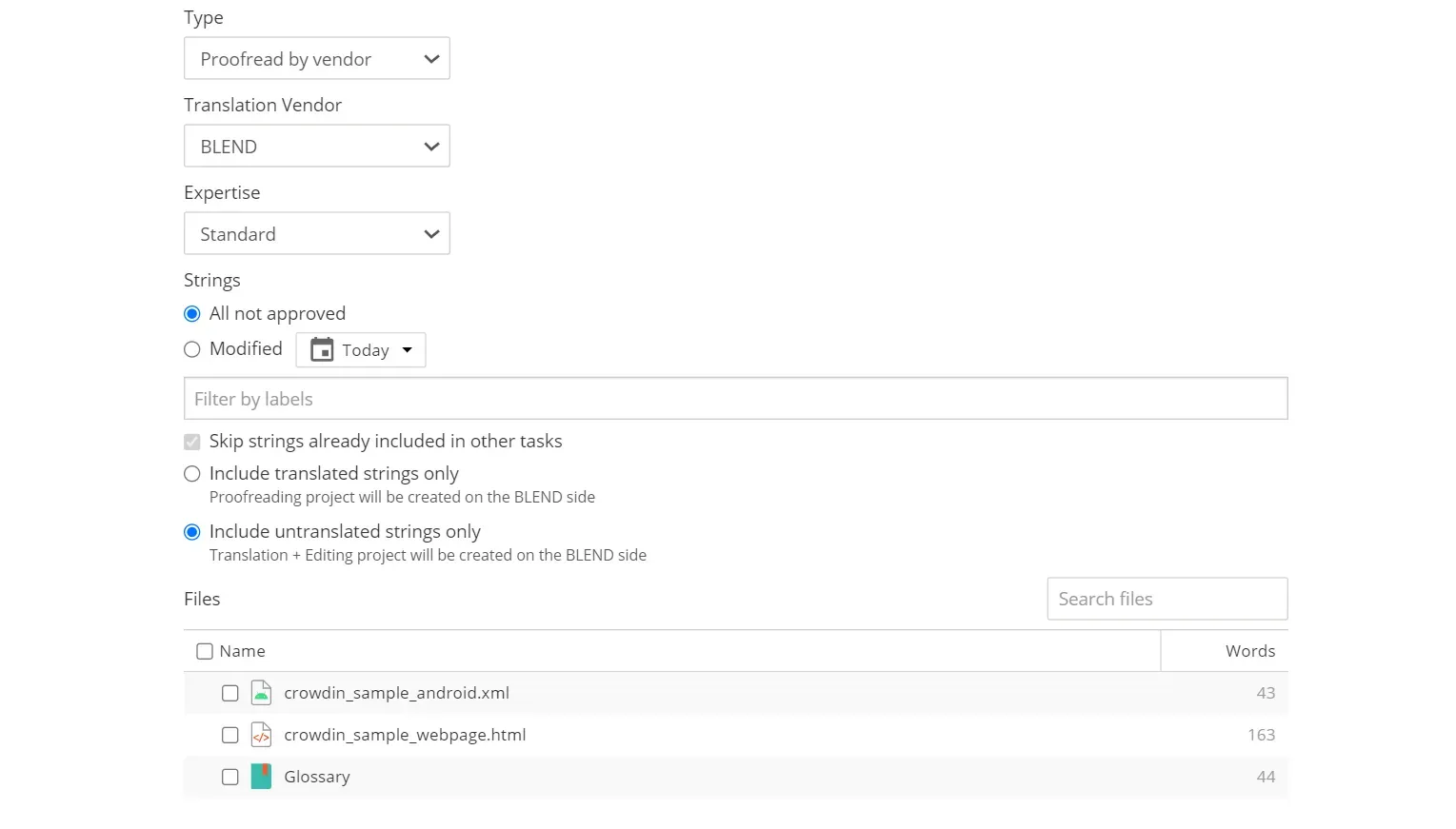Click the HTML code icon beside crowdin_sample_webpage.html
This screenshot has width=1456, height=829.
(x=261, y=735)
